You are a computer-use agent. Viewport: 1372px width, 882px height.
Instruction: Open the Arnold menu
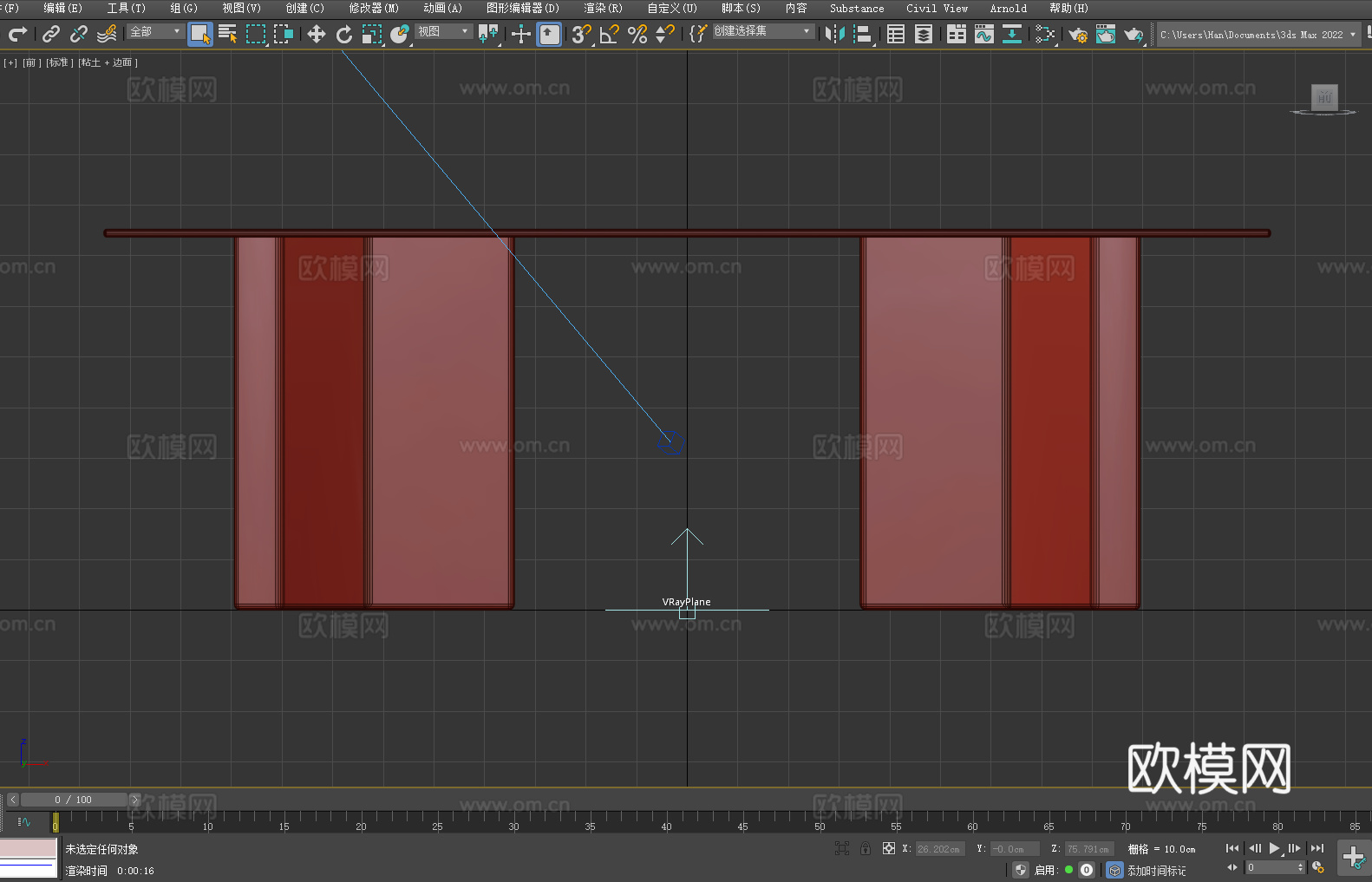tap(1009, 8)
